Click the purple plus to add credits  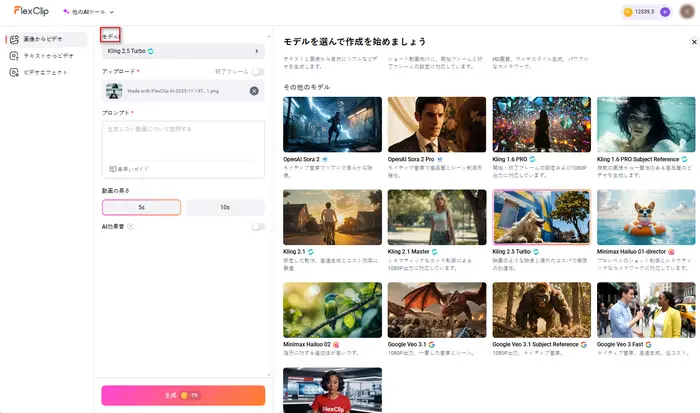(x=665, y=12)
